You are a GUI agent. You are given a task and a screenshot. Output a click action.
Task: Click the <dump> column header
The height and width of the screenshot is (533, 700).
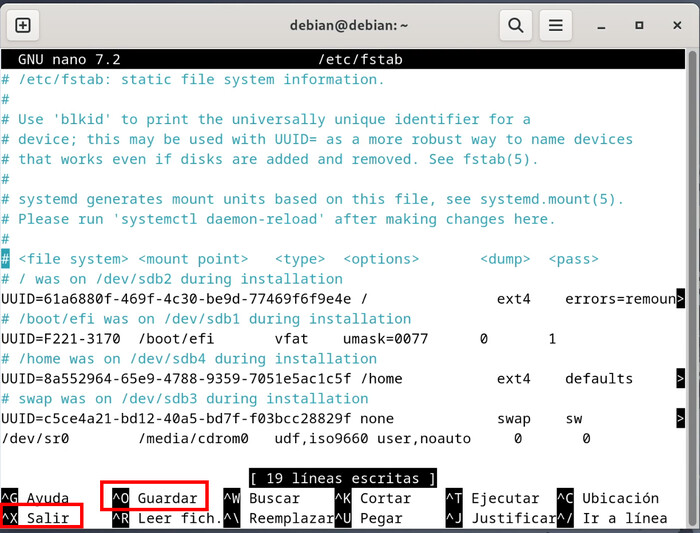tap(505, 259)
